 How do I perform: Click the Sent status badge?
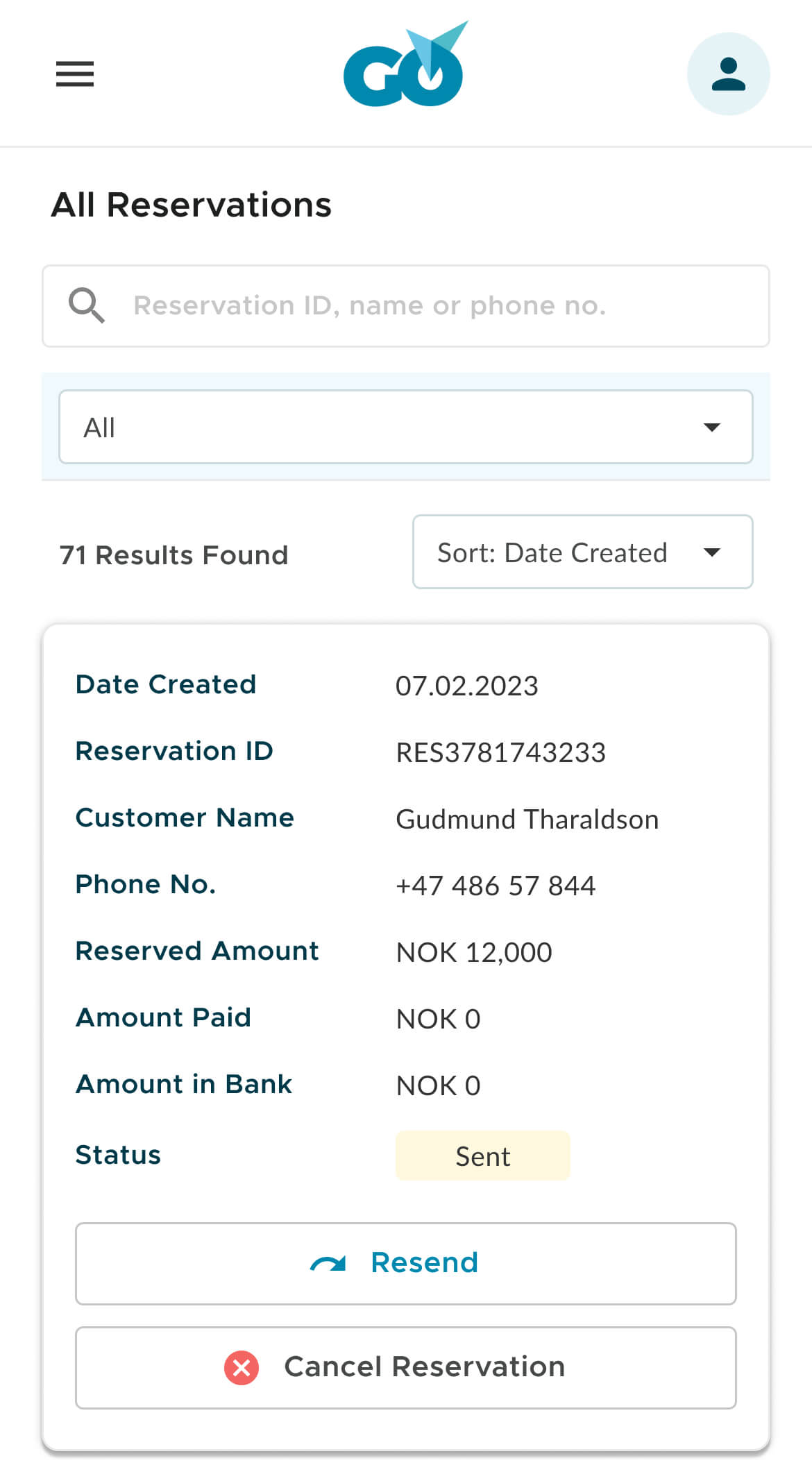click(482, 1156)
